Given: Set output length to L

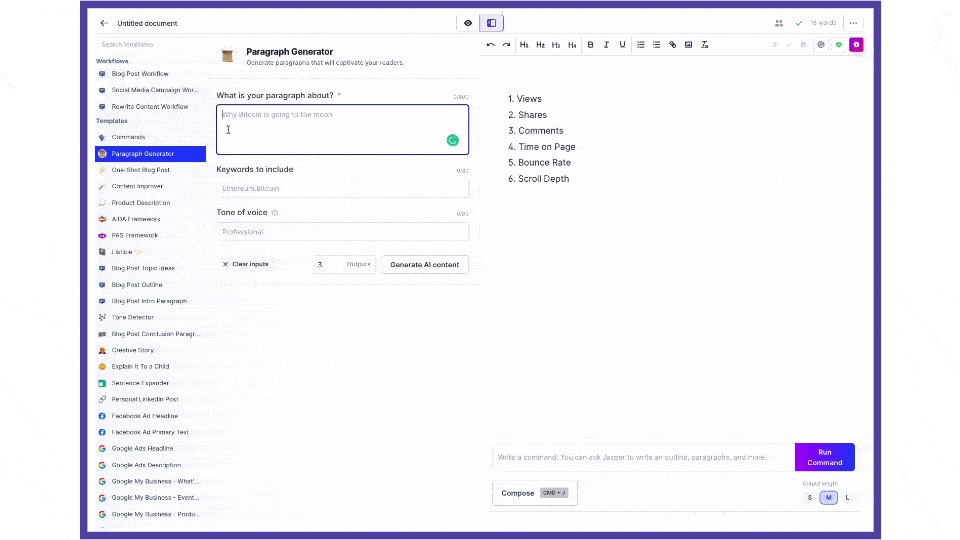Looking at the screenshot, I should pyautogui.click(x=847, y=497).
